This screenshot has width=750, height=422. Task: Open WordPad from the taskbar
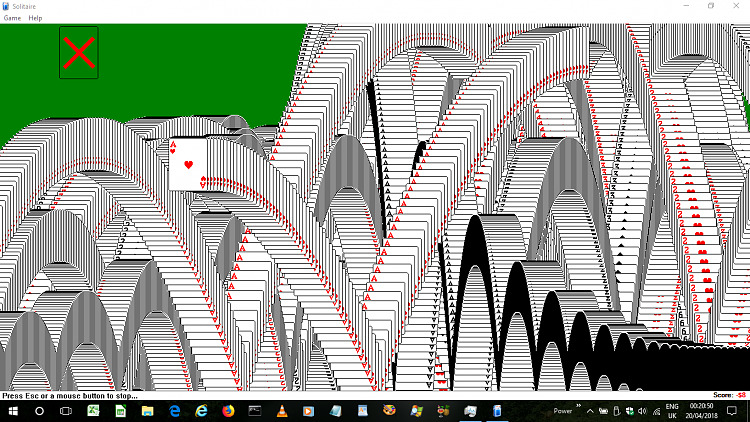tap(363, 411)
